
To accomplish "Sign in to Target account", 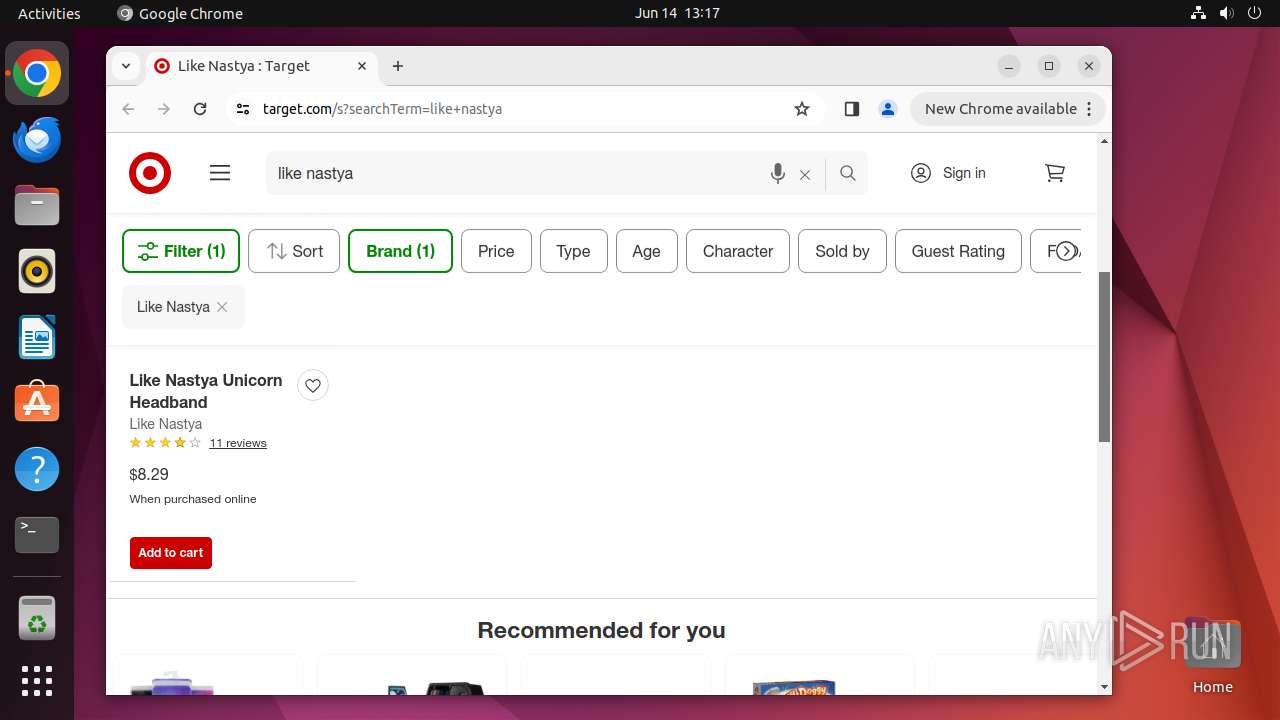I will tap(948, 173).
